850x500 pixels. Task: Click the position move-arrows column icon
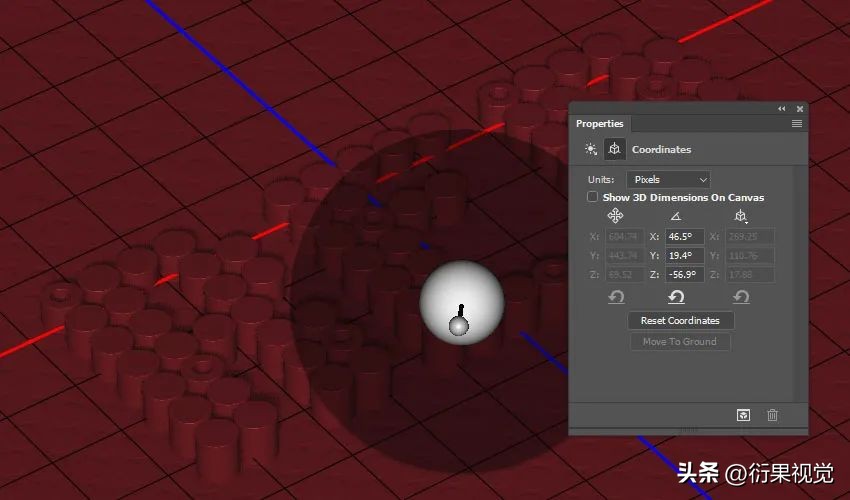615,216
